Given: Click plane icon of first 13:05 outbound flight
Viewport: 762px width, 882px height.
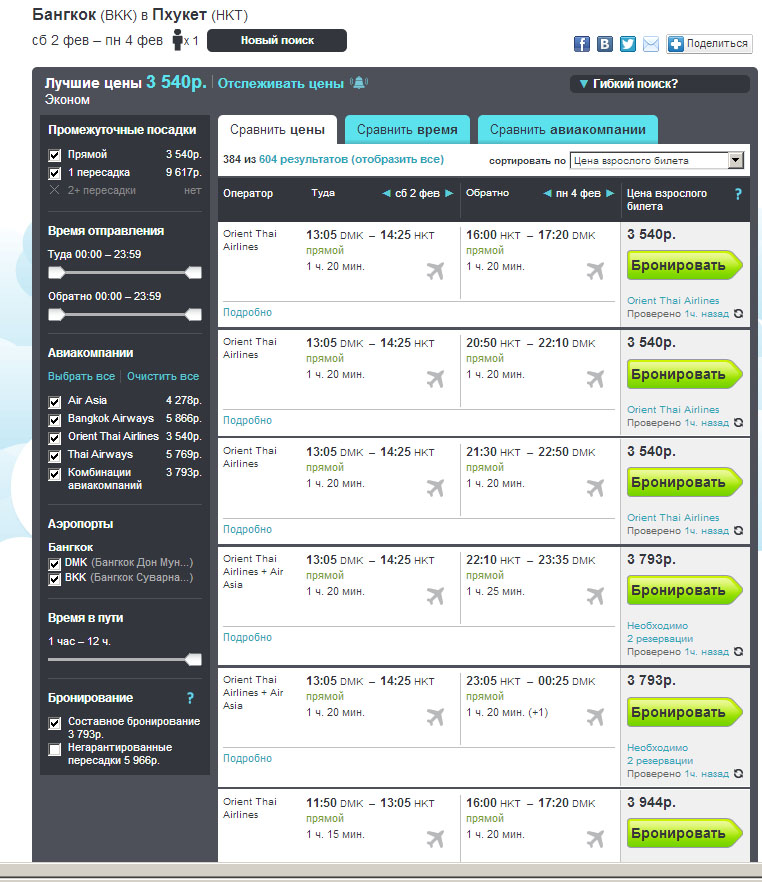Looking at the screenshot, I should tap(435, 271).
